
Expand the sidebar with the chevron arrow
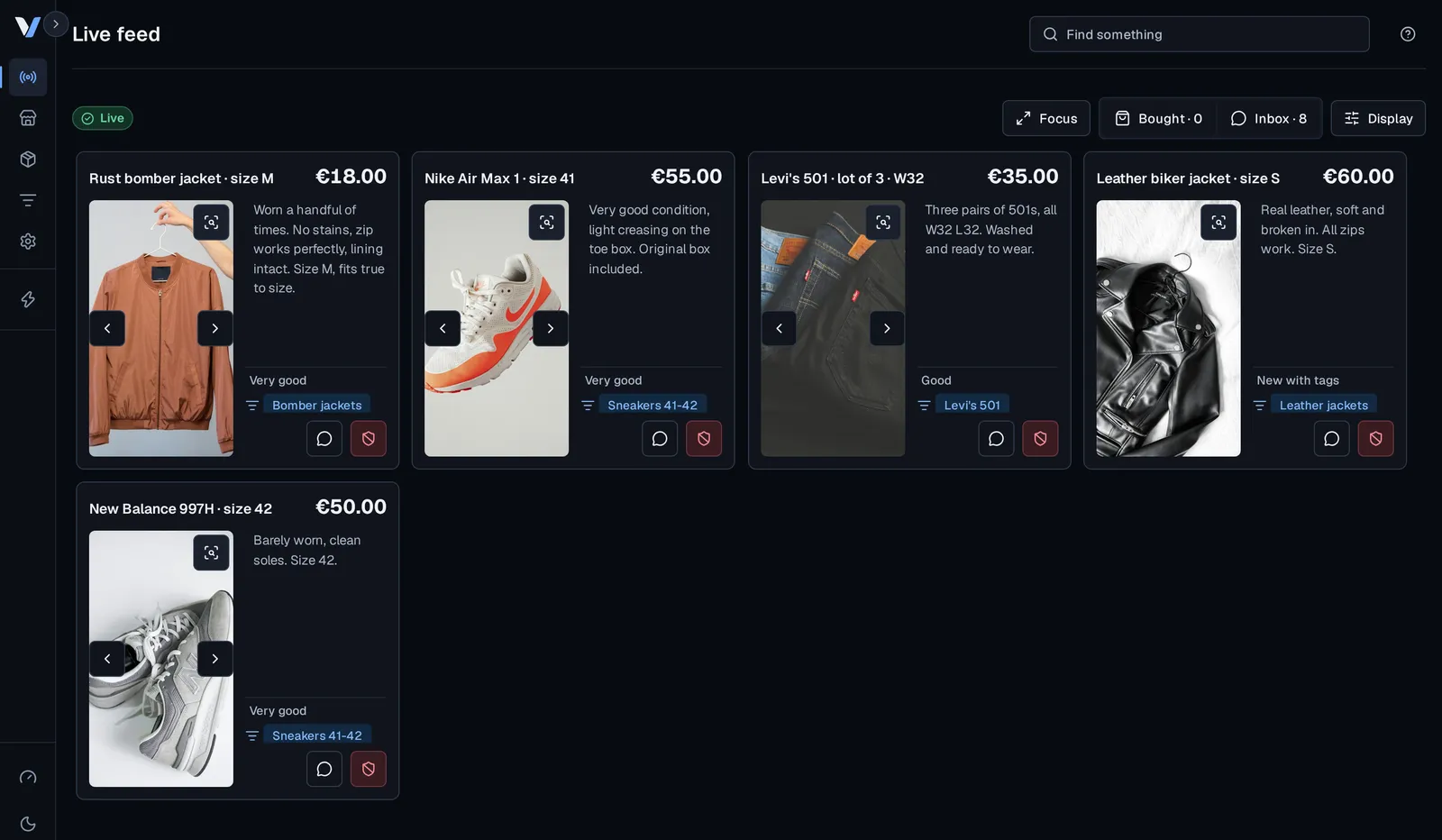(56, 24)
